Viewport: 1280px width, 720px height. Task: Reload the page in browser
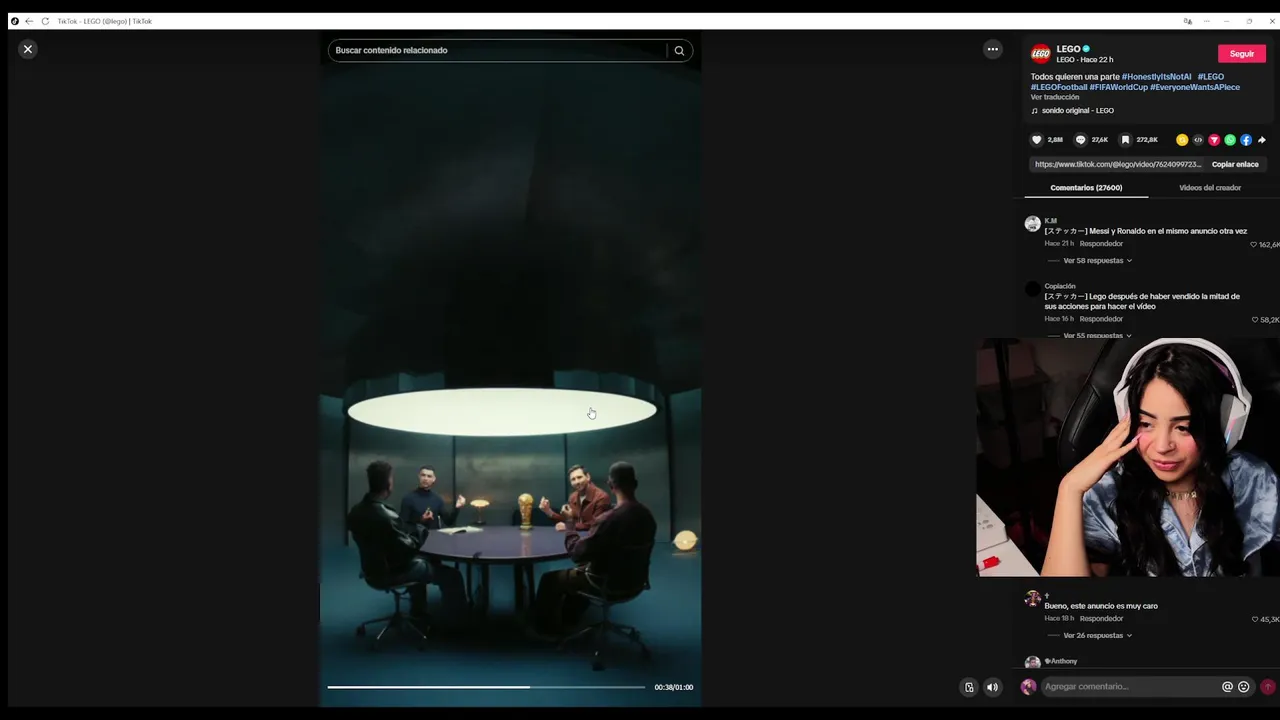coord(45,21)
